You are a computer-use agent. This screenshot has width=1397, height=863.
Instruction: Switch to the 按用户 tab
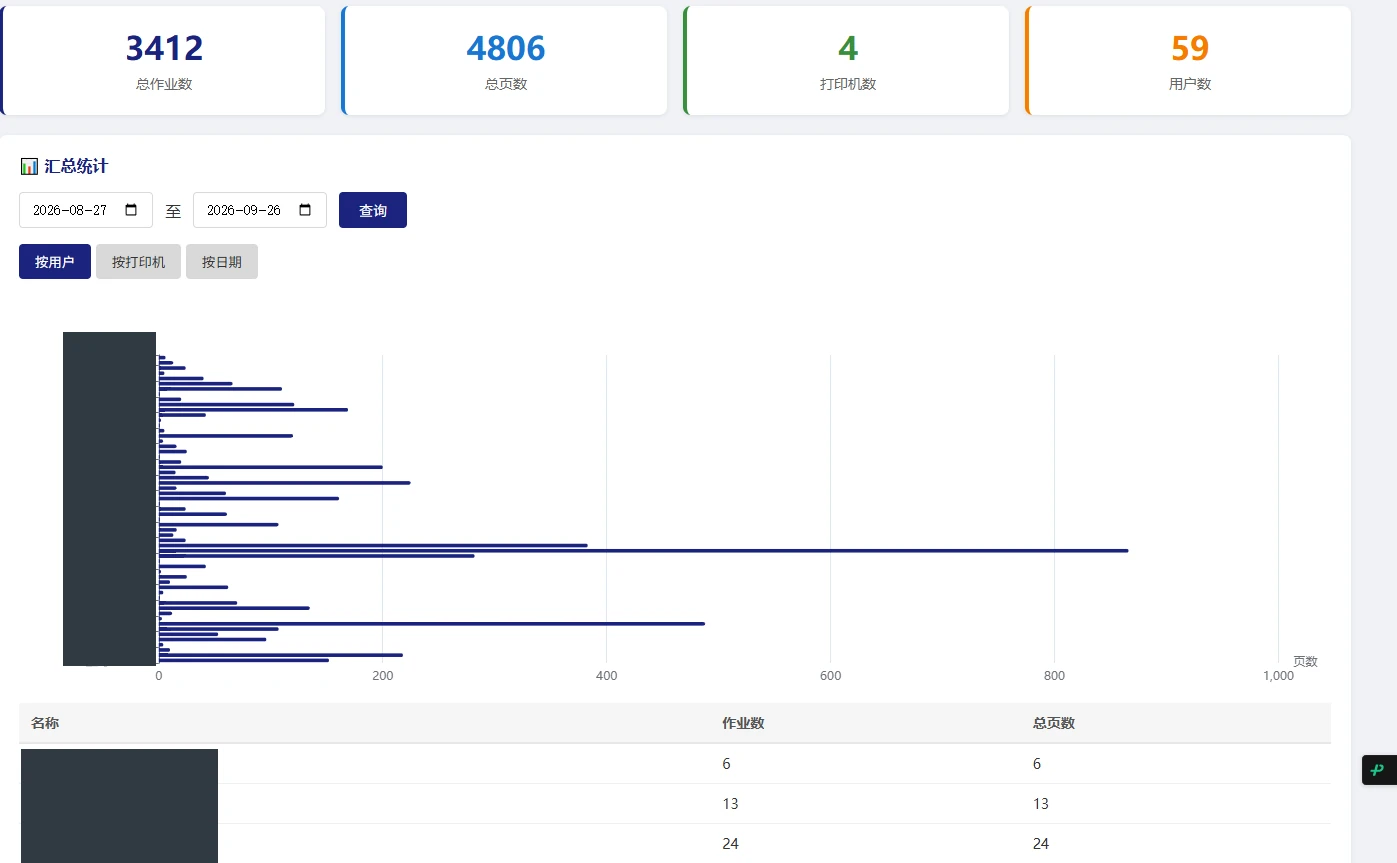55,262
